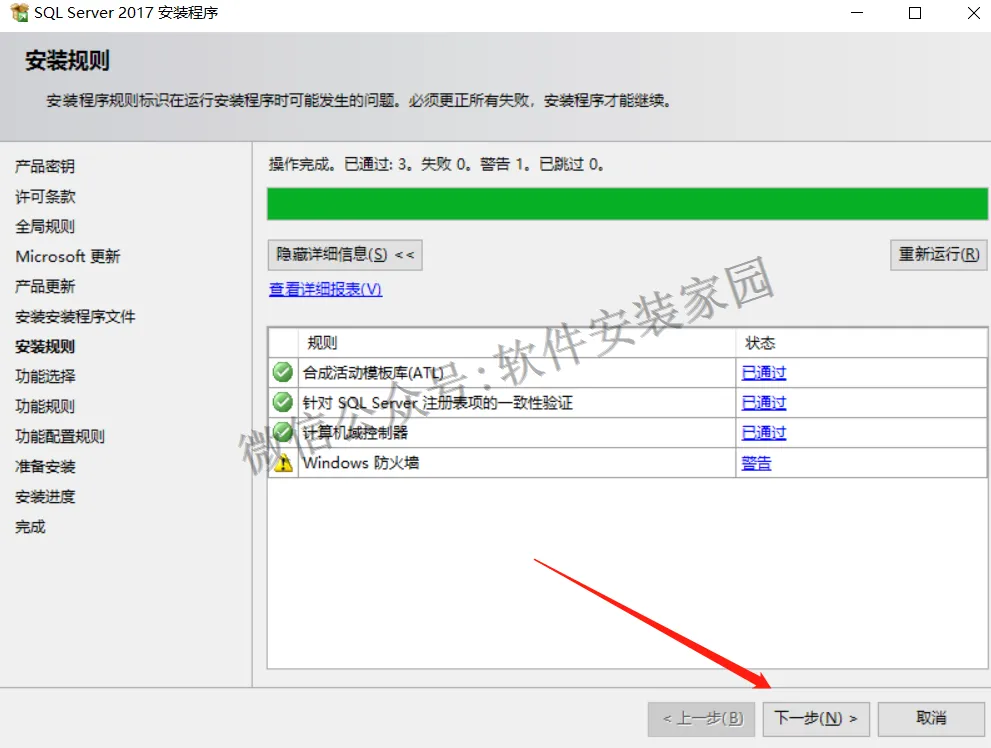Click the 操作完成 summary status text
The width and height of the screenshot is (991, 748).
coord(436,165)
